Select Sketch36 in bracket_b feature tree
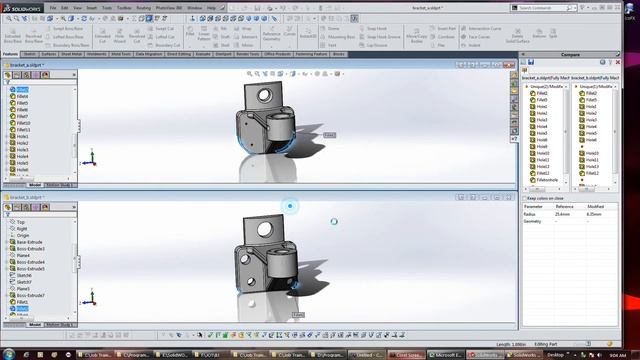 click(21, 276)
